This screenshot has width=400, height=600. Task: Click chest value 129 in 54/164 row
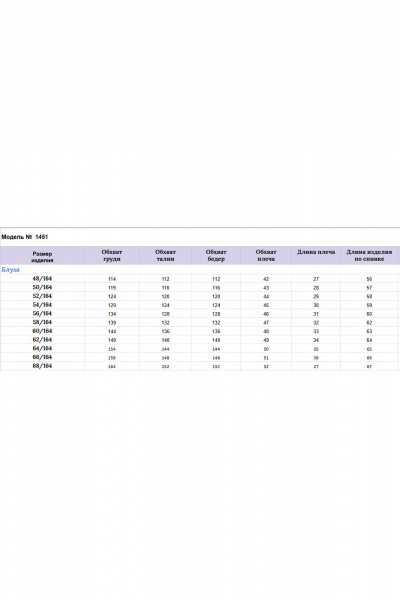112,305
